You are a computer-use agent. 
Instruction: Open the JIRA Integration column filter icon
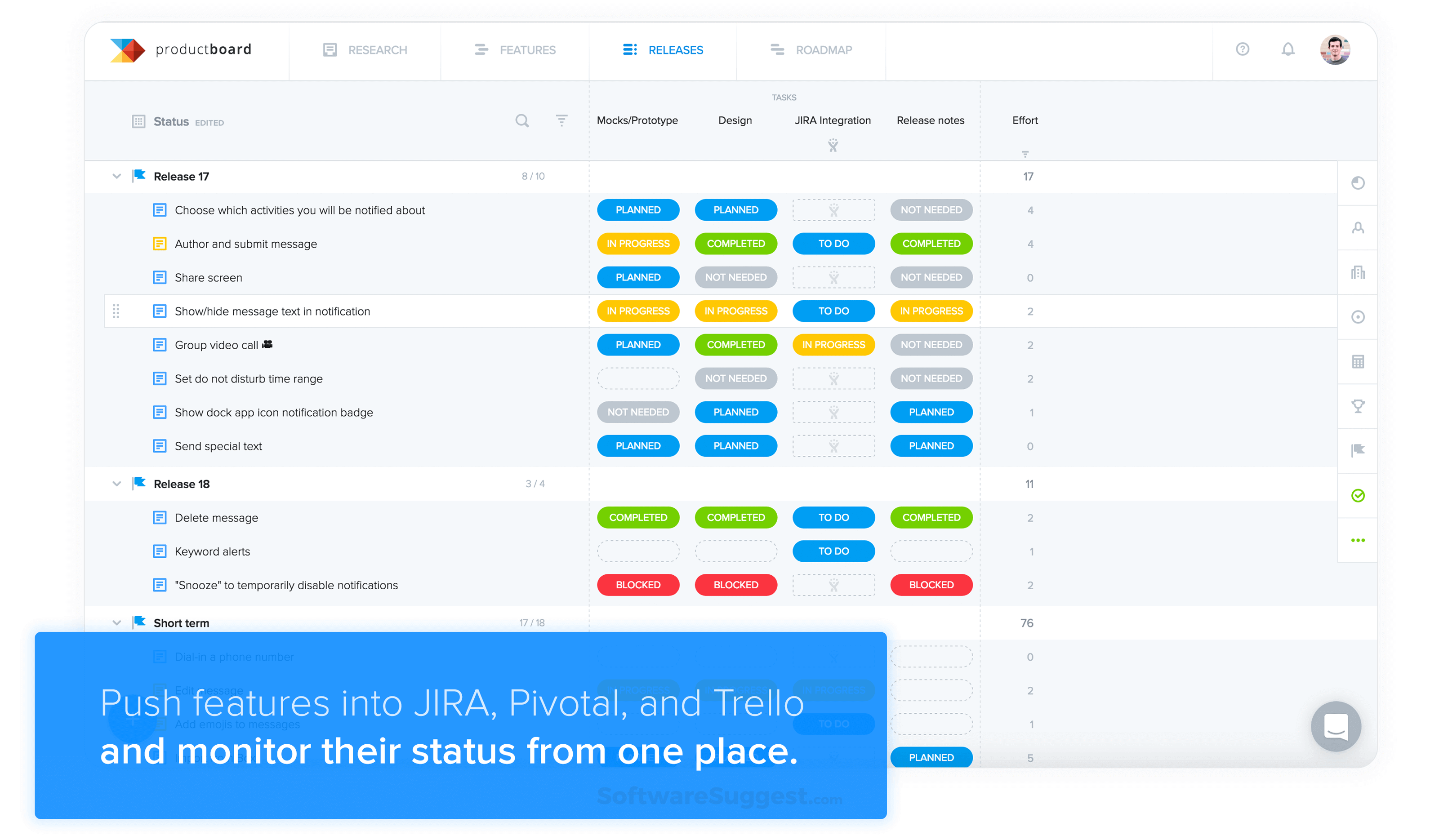(833, 145)
